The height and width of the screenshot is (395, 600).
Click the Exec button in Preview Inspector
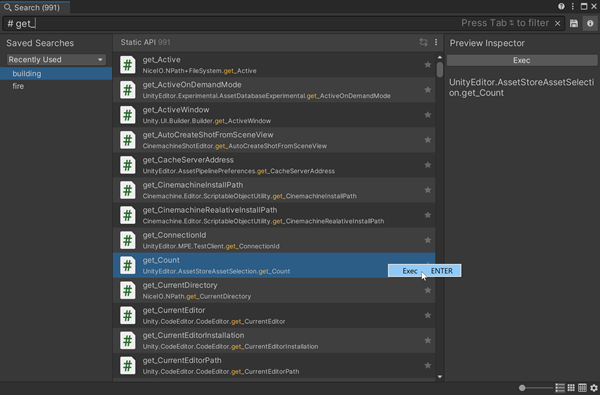coord(522,60)
